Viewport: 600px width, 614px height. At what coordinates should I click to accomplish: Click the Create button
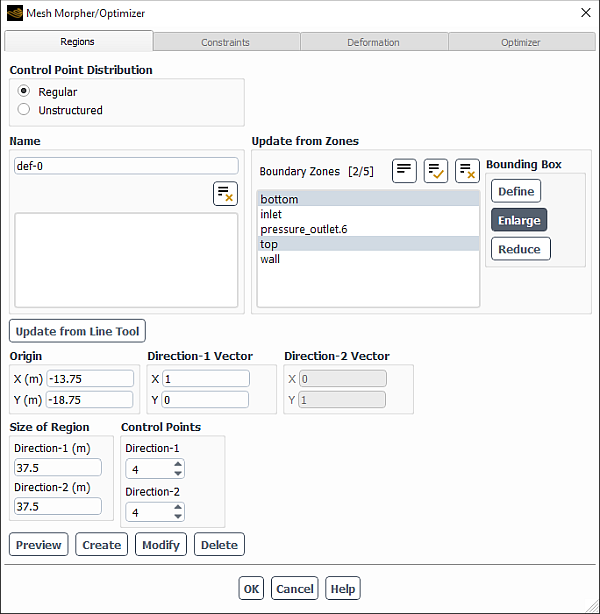coord(101,544)
